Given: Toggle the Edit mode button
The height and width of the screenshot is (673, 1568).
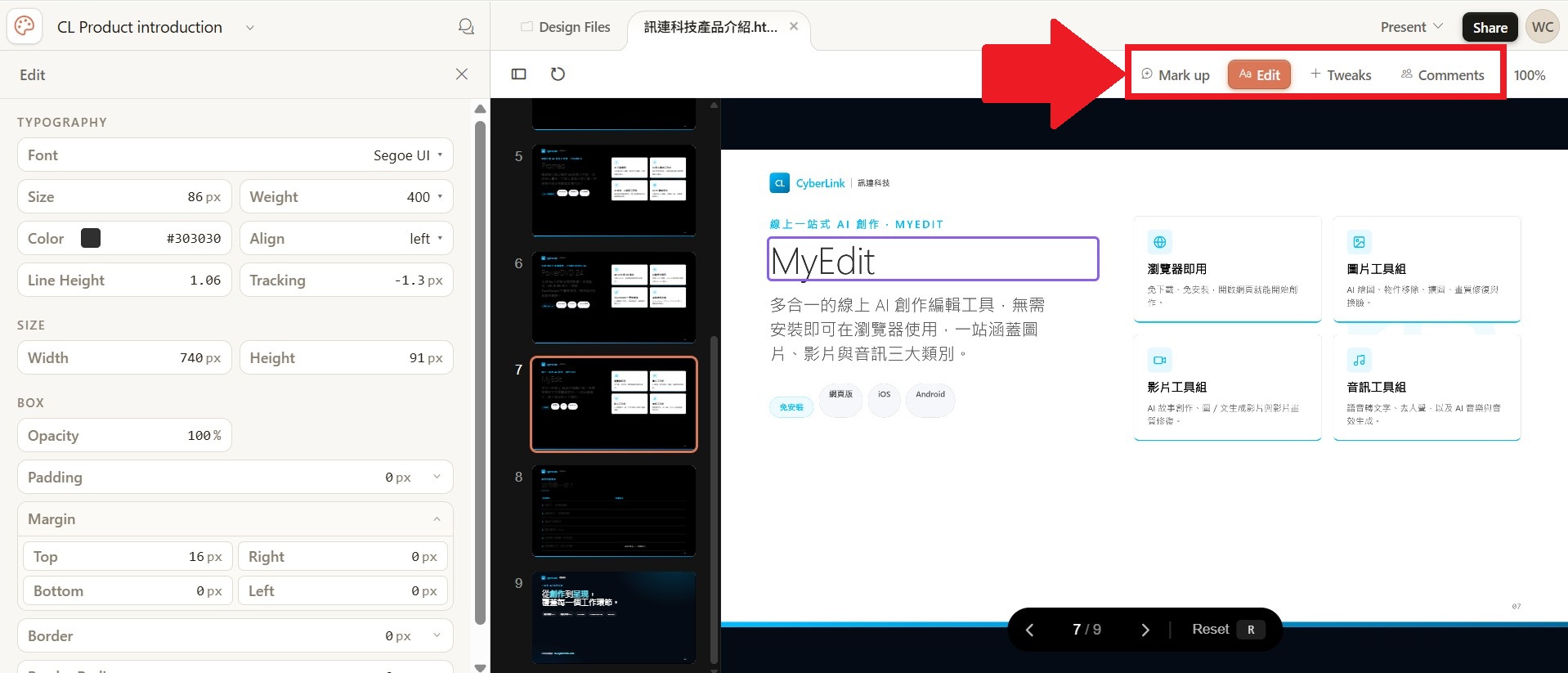Looking at the screenshot, I should pos(1259,75).
